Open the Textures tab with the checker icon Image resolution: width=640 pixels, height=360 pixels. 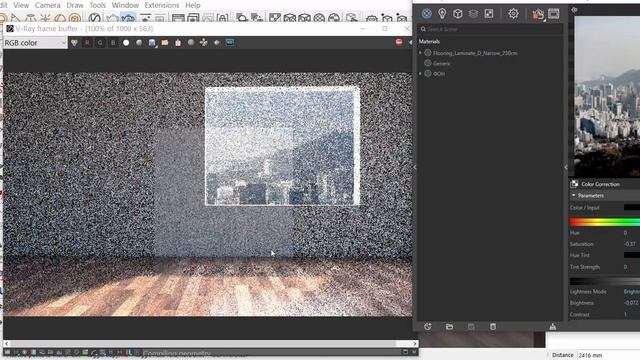pos(489,13)
